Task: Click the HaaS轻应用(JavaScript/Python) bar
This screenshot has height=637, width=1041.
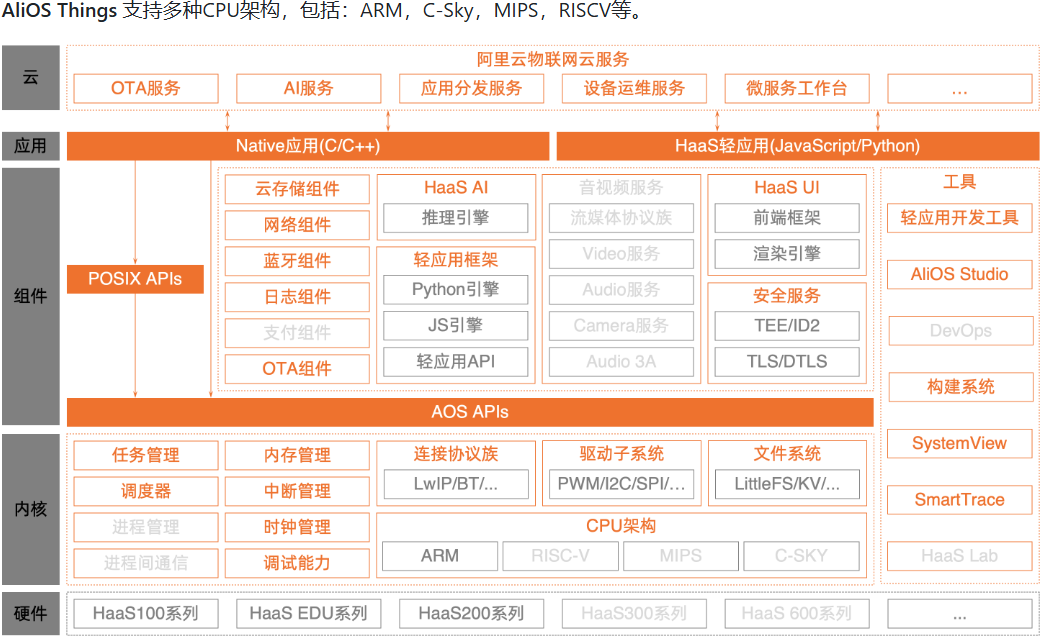Action: 797,146
